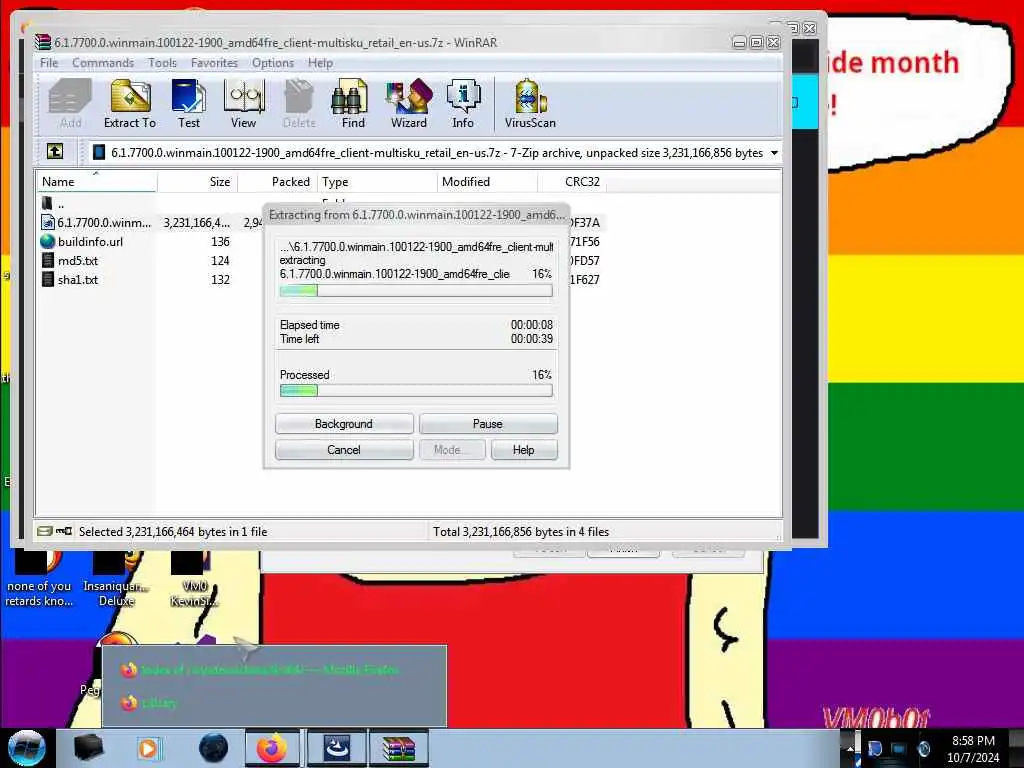Click size value 132 for sha1.txt
Viewport: 1024px width, 768px height.
pyautogui.click(x=220, y=280)
